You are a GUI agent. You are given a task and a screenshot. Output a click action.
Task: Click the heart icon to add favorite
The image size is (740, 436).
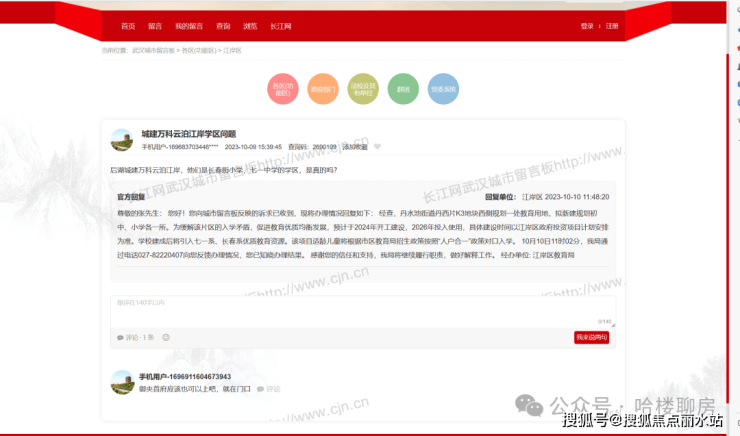[x=377, y=147]
